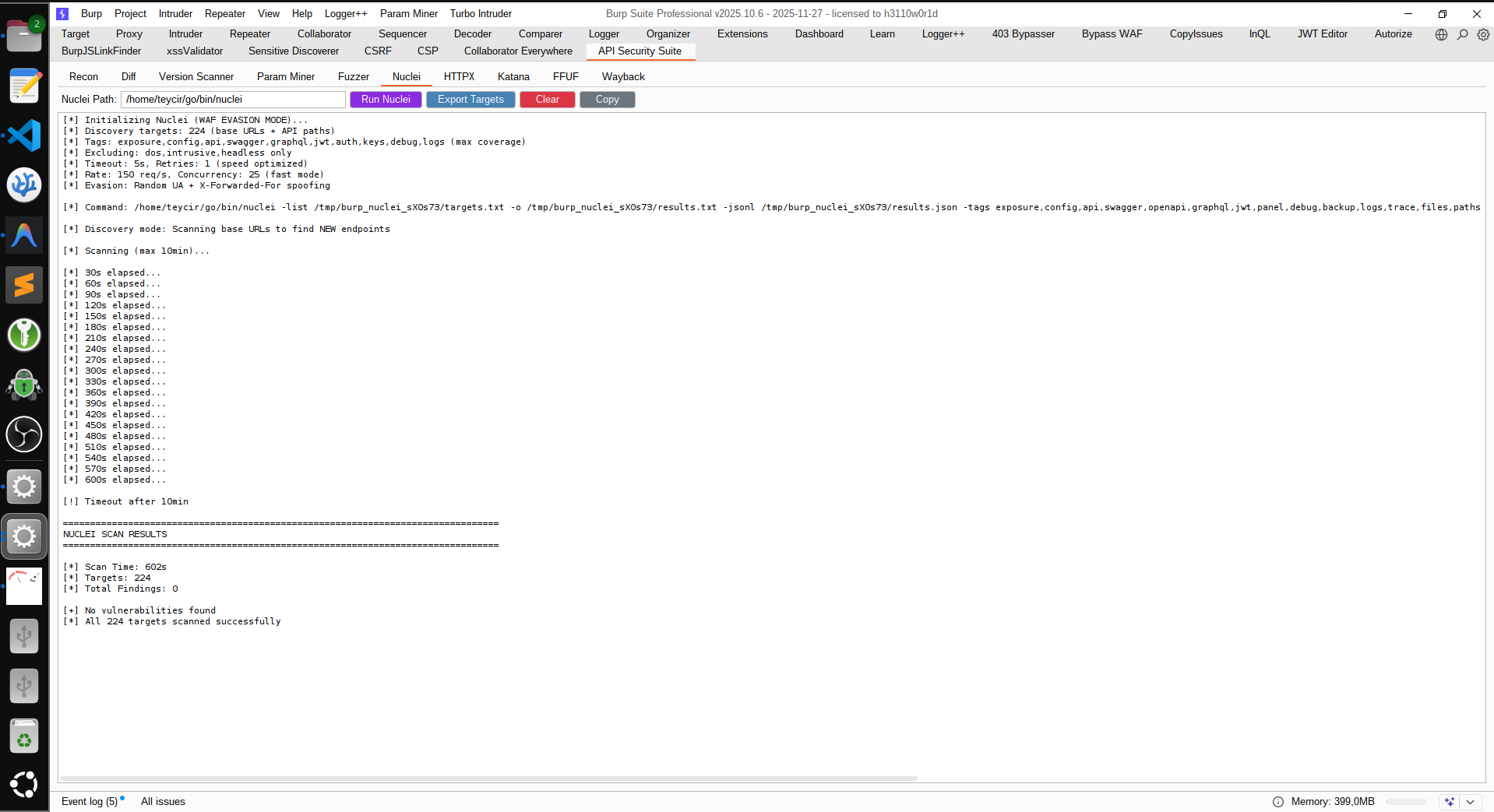1494x812 pixels.
Task: Go to the Collaborator tab
Action: pyautogui.click(x=324, y=33)
